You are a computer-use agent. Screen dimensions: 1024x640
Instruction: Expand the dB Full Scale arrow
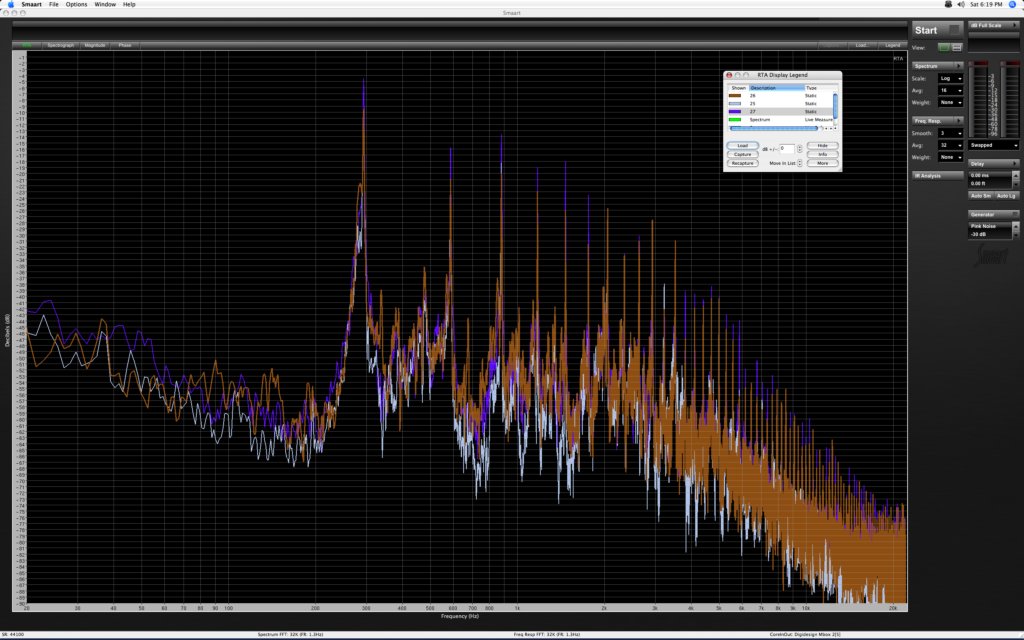click(x=1014, y=25)
